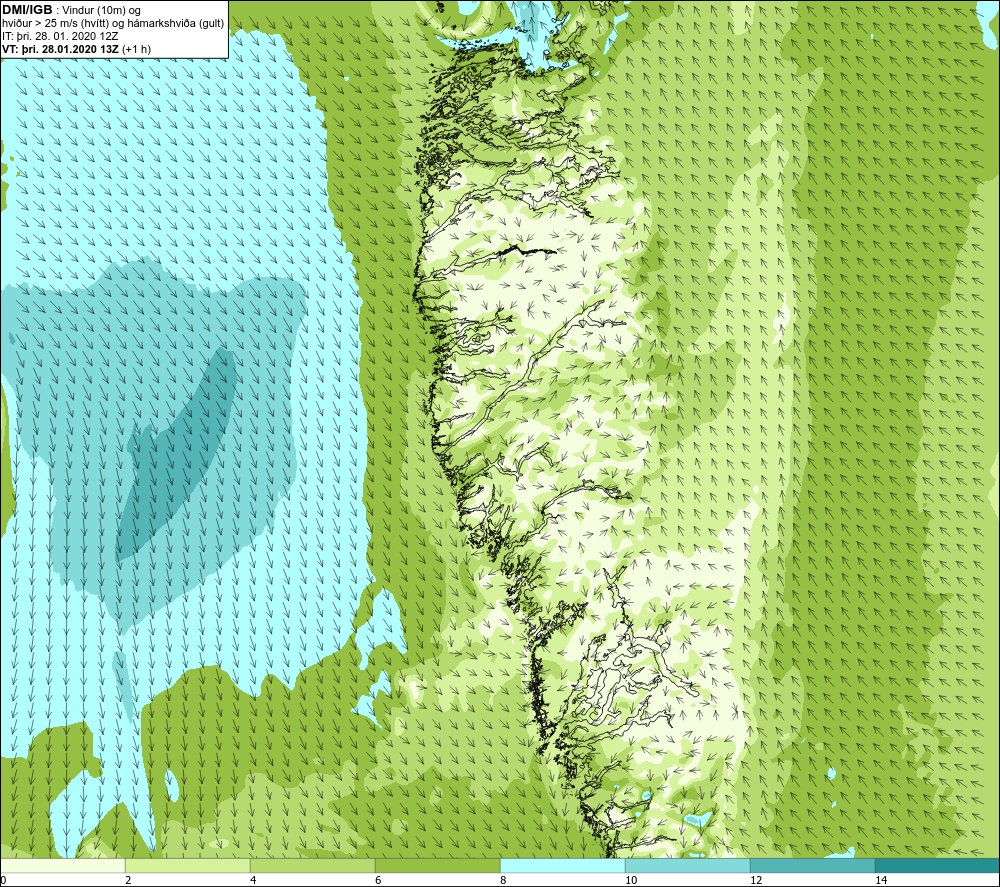Select the above 14 m/s dark teal swatch

(938, 865)
